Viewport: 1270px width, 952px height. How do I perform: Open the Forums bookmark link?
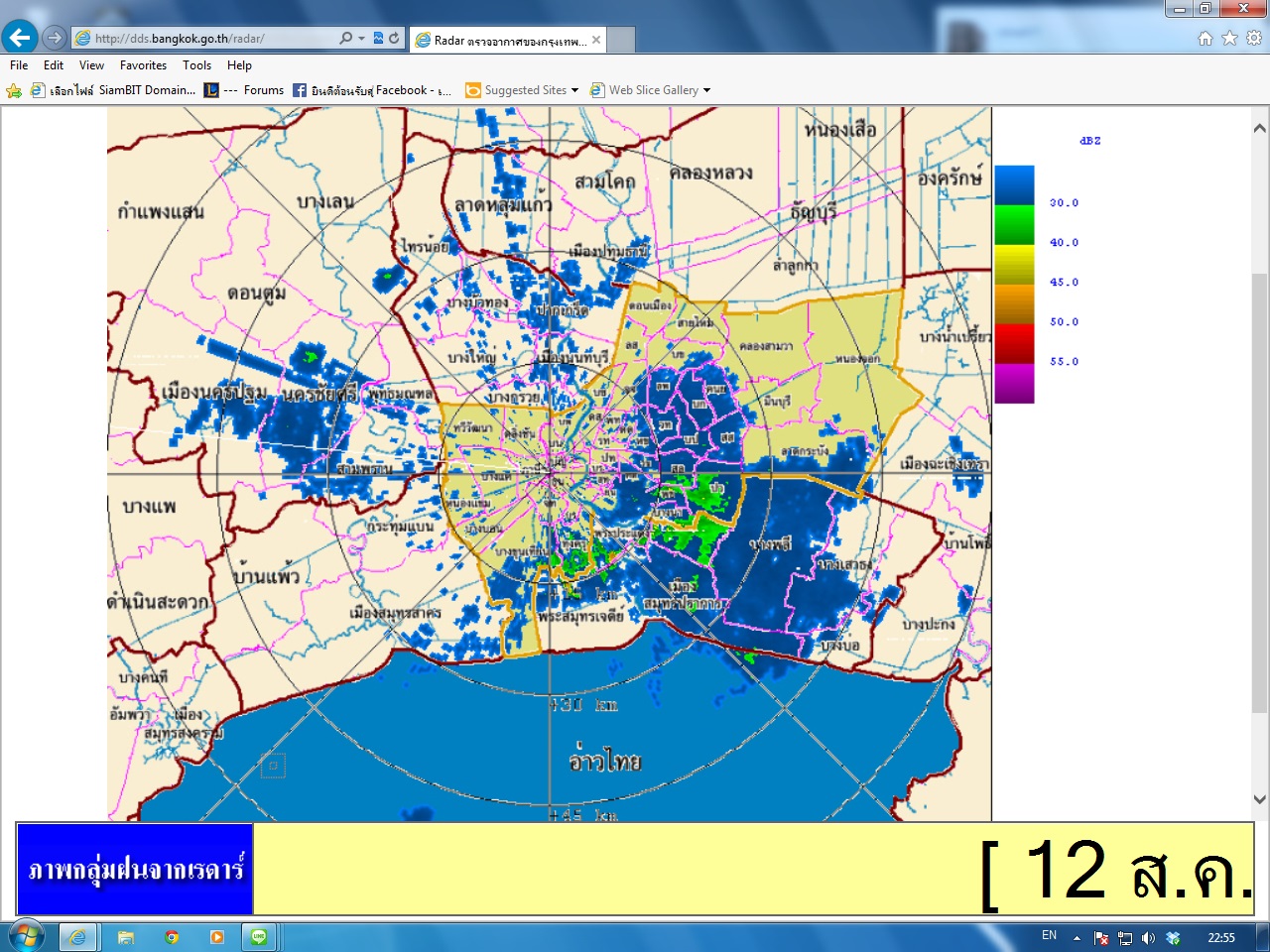[x=263, y=90]
